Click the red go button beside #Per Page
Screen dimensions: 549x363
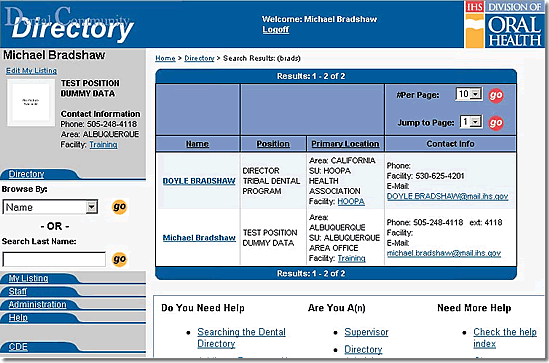[496, 95]
